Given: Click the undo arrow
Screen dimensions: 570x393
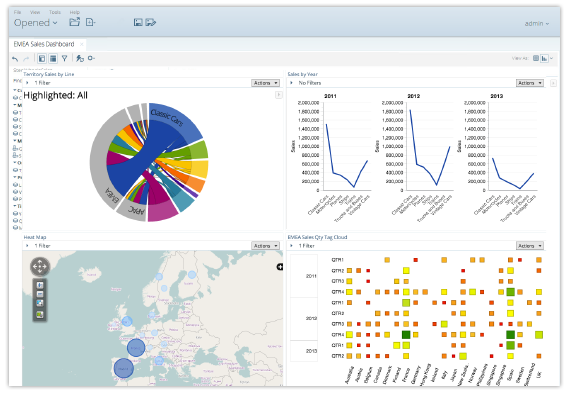Looking at the screenshot, I should tap(15, 59).
